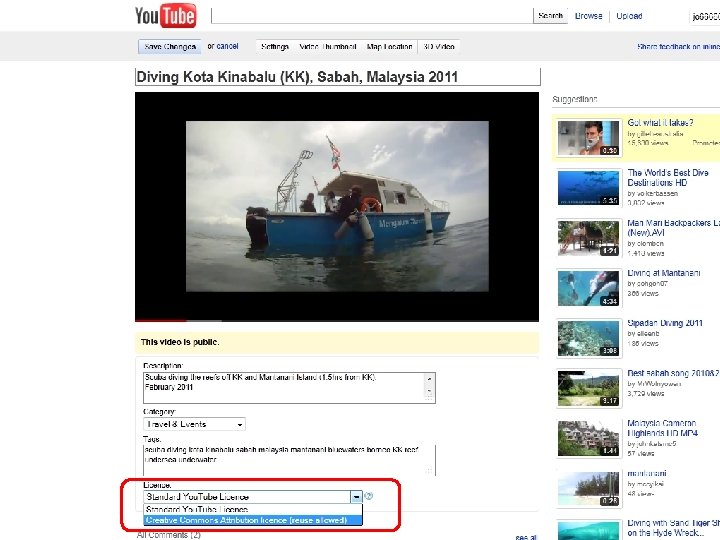Open the Sipadan Diving 2011 title link

pyautogui.click(x=664, y=323)
